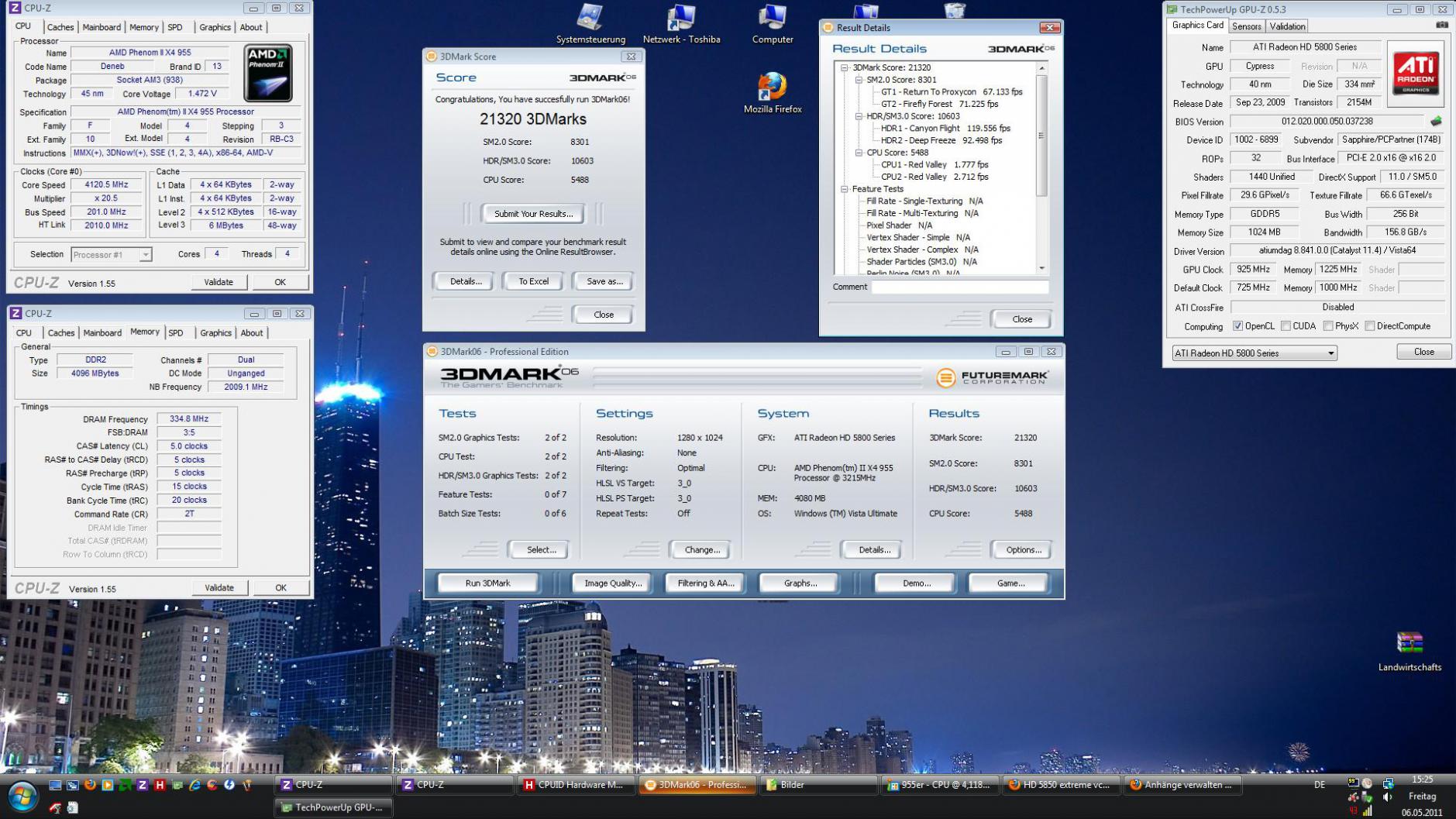Click the Graphs button in 3DMark06
This screenshot has height=819, width=1456.
(800, 583)
